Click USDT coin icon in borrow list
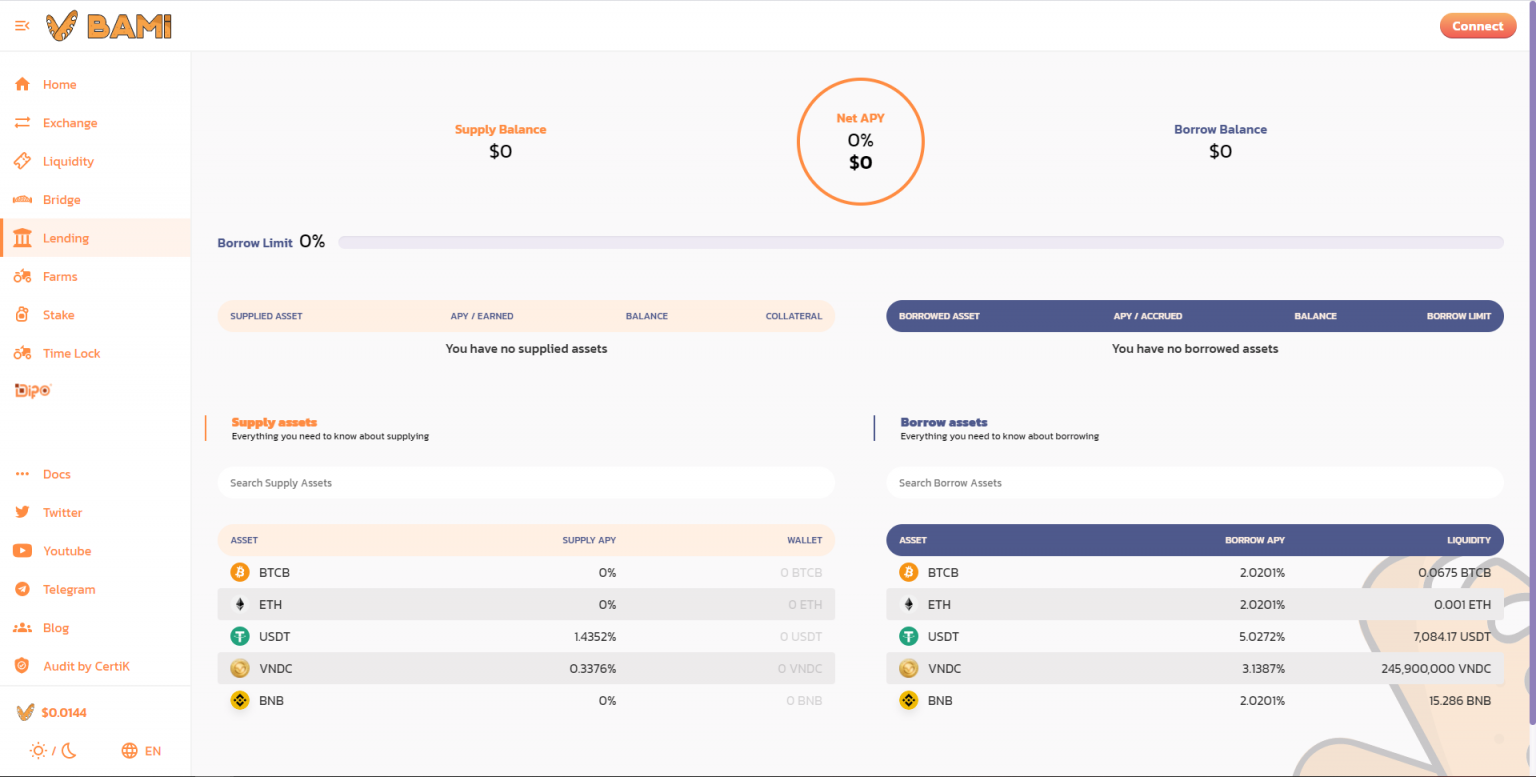 pos(908,636)
